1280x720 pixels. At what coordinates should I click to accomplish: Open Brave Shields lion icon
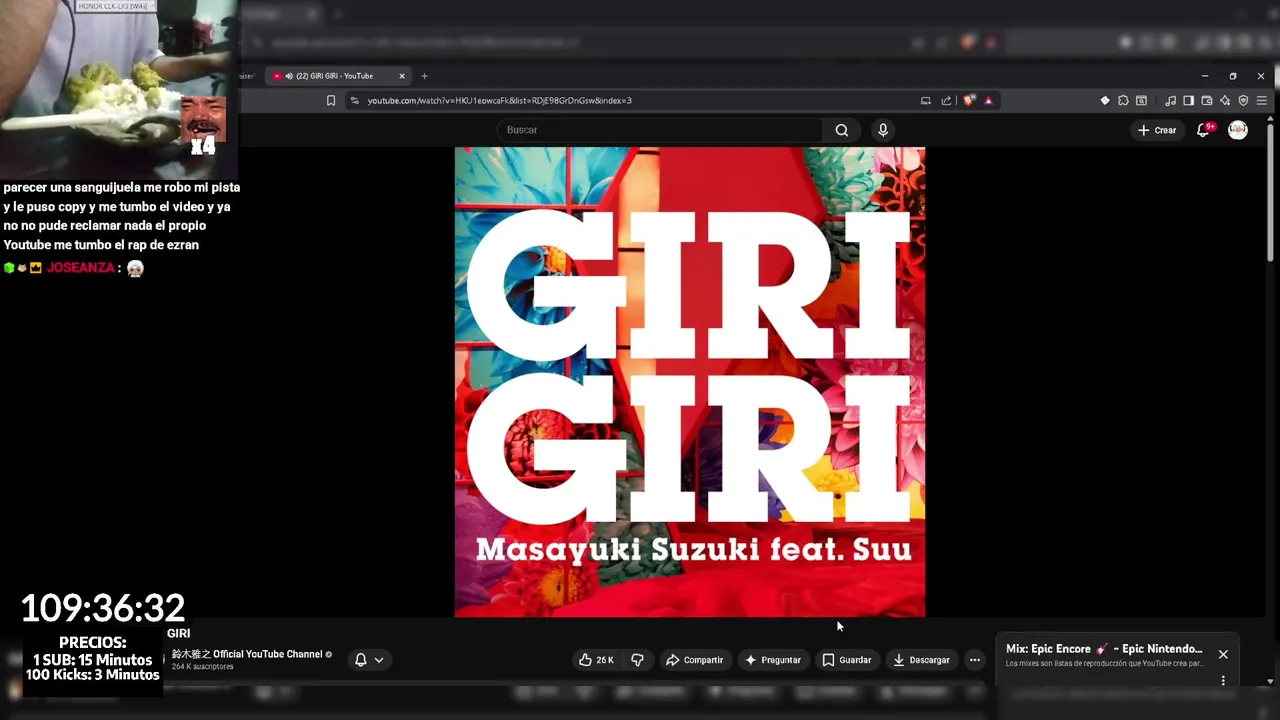(968, 100)
